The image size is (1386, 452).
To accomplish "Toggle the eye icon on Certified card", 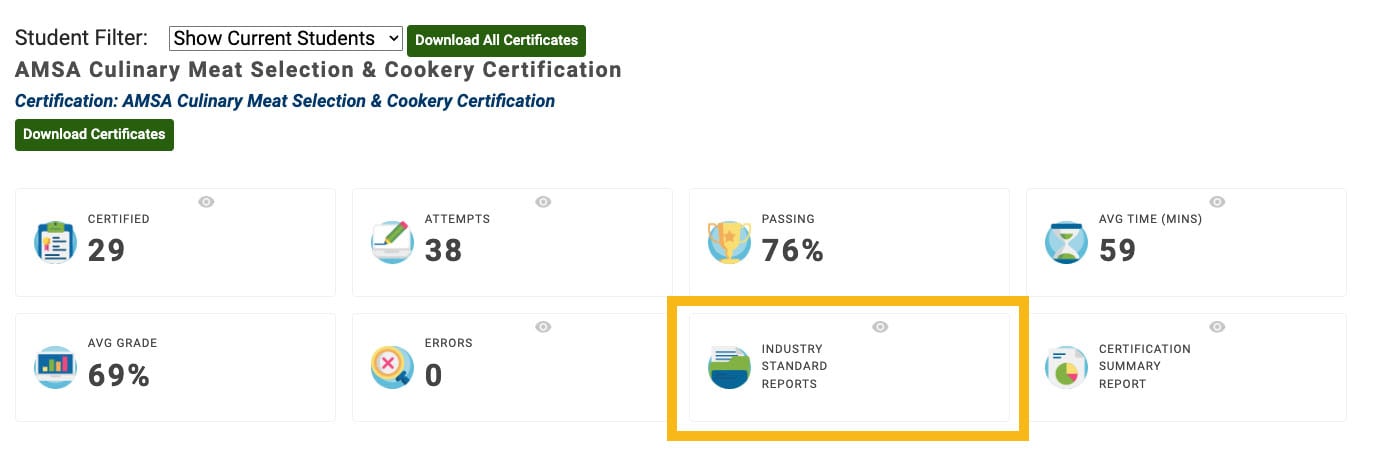I will click(x=206, y=202).
